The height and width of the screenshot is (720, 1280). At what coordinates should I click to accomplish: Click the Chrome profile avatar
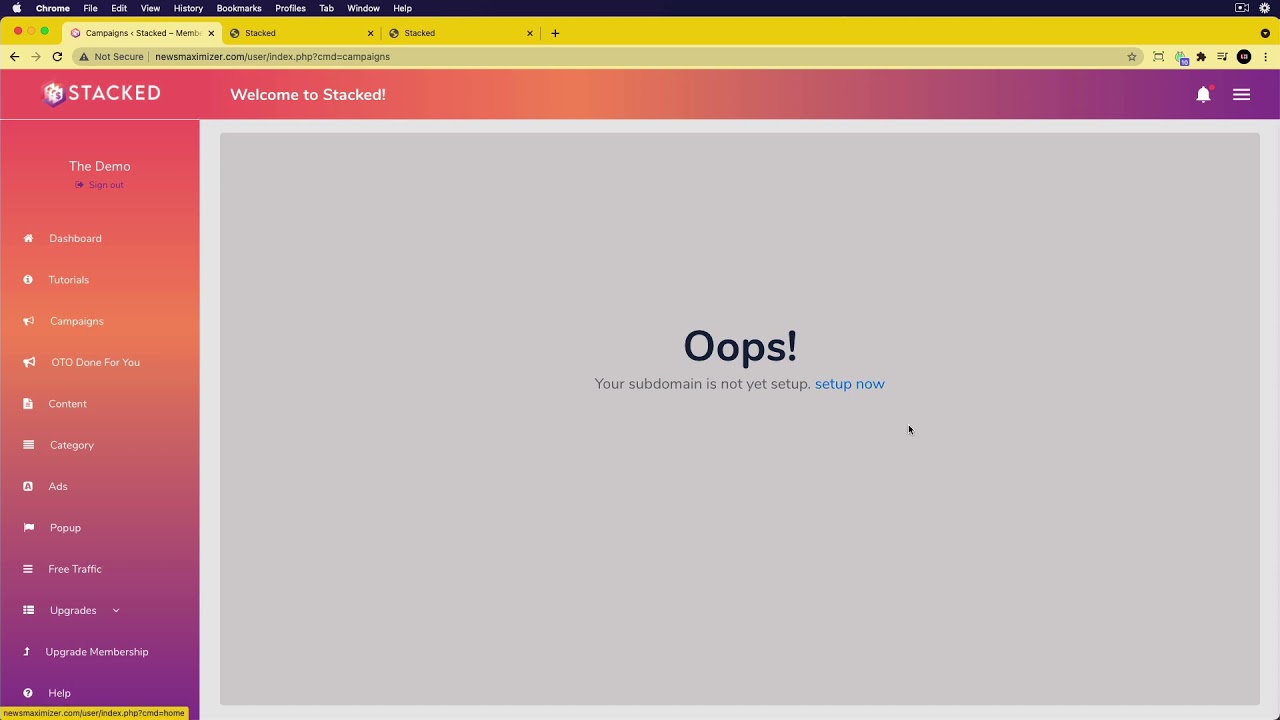[1244, 57]
